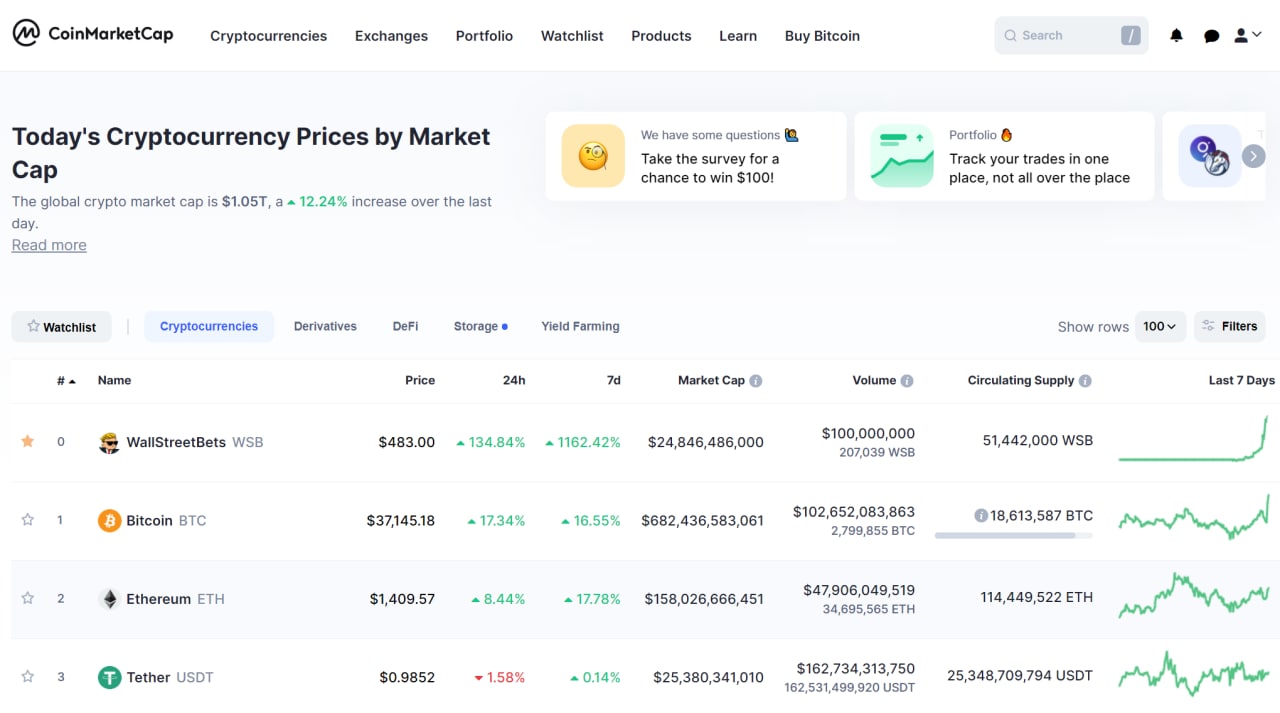Go to Portfolio in top navigation
Image resolution: width=1280 pixels, height=713 pixels.
click(484, 36)
